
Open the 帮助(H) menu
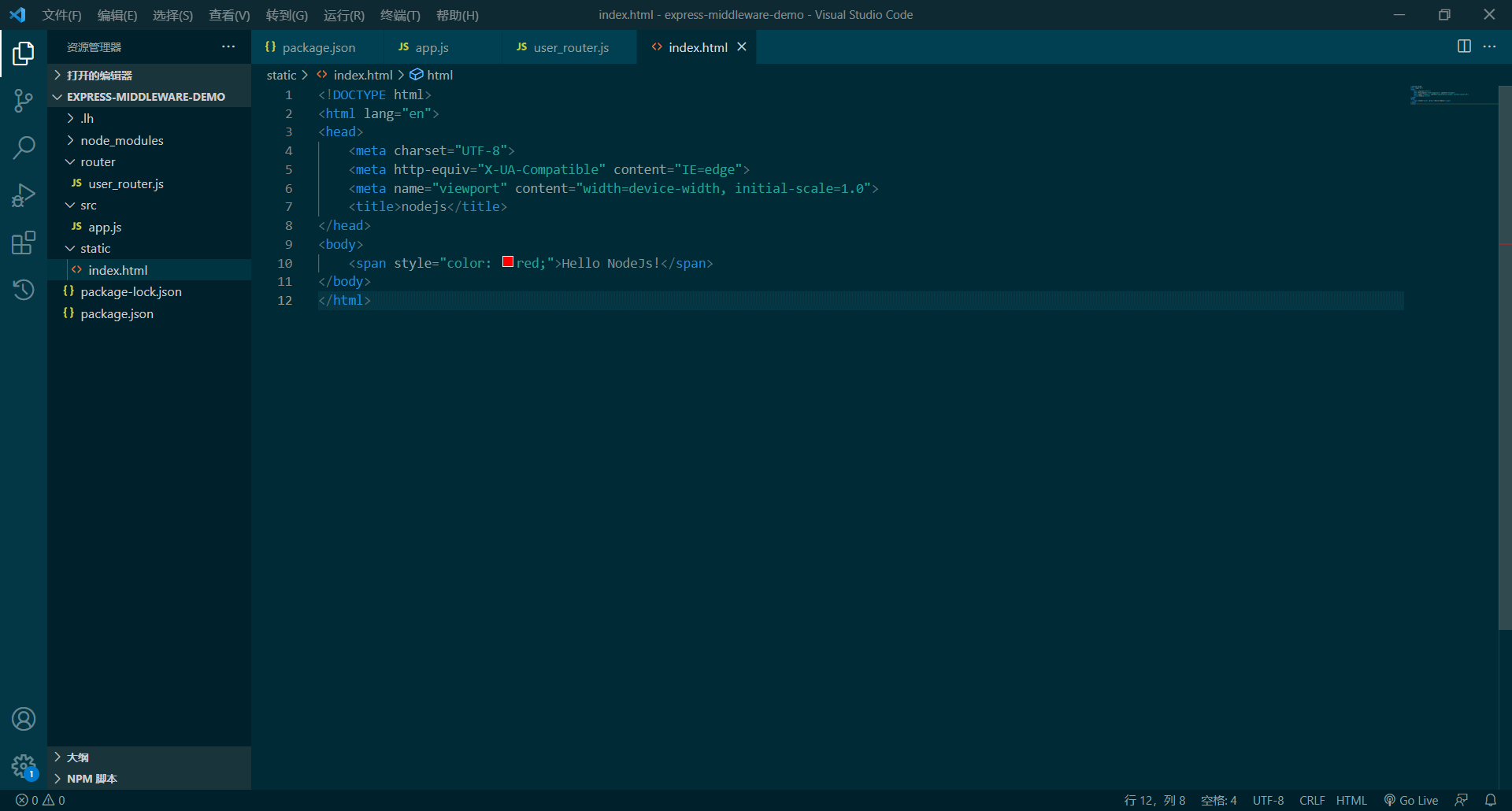coord(458,15)
